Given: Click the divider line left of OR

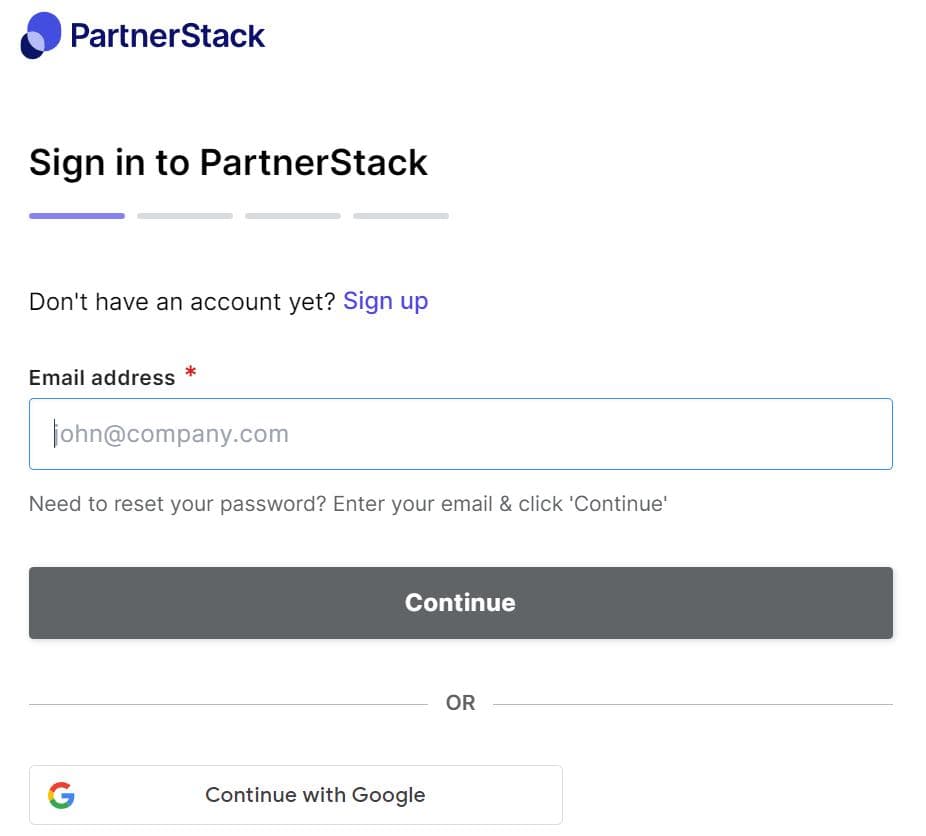Looking at the screenshot, I should point(228,704).
